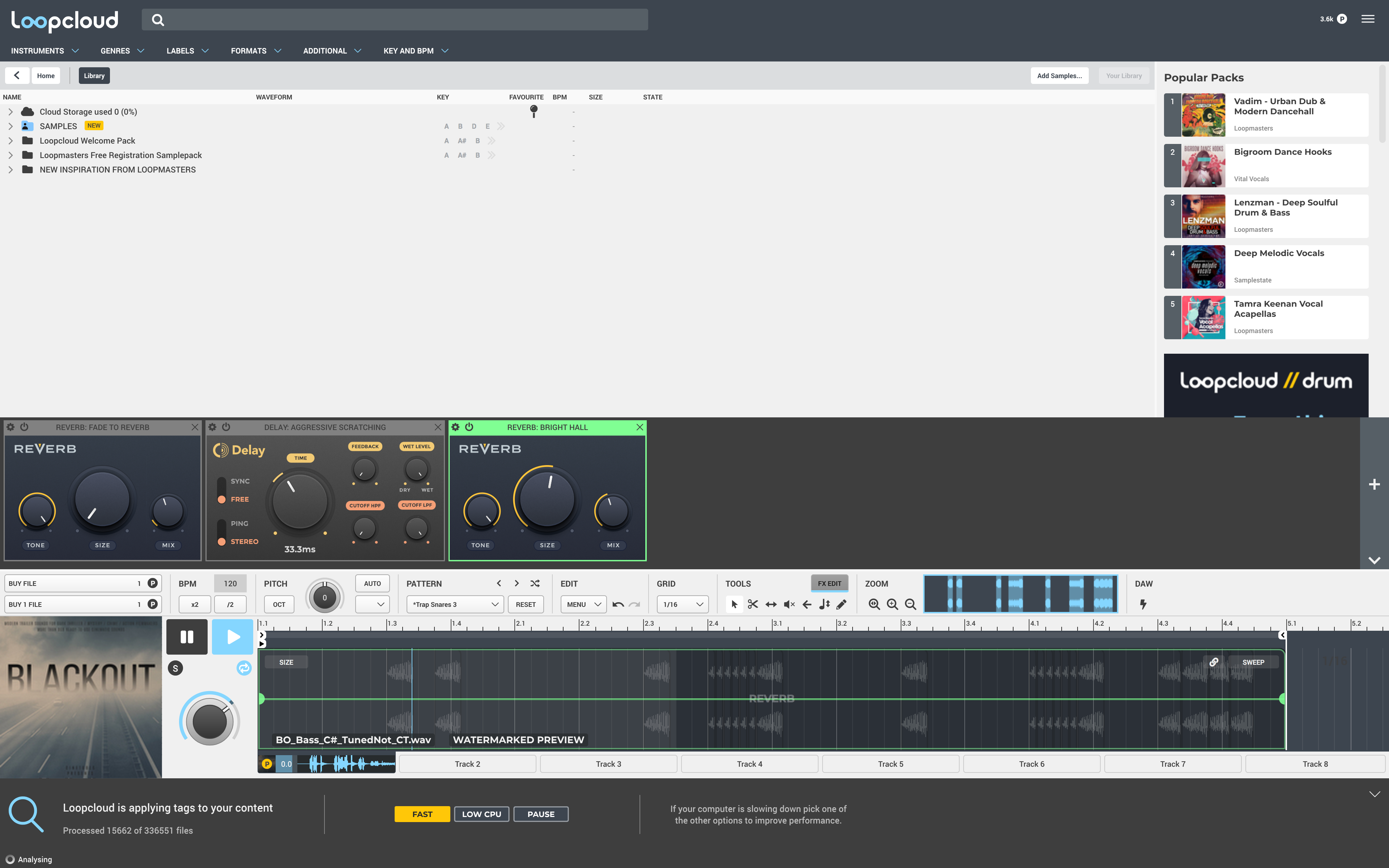
Task: Open the GENRES filter menu
Action: coord(122,51)
